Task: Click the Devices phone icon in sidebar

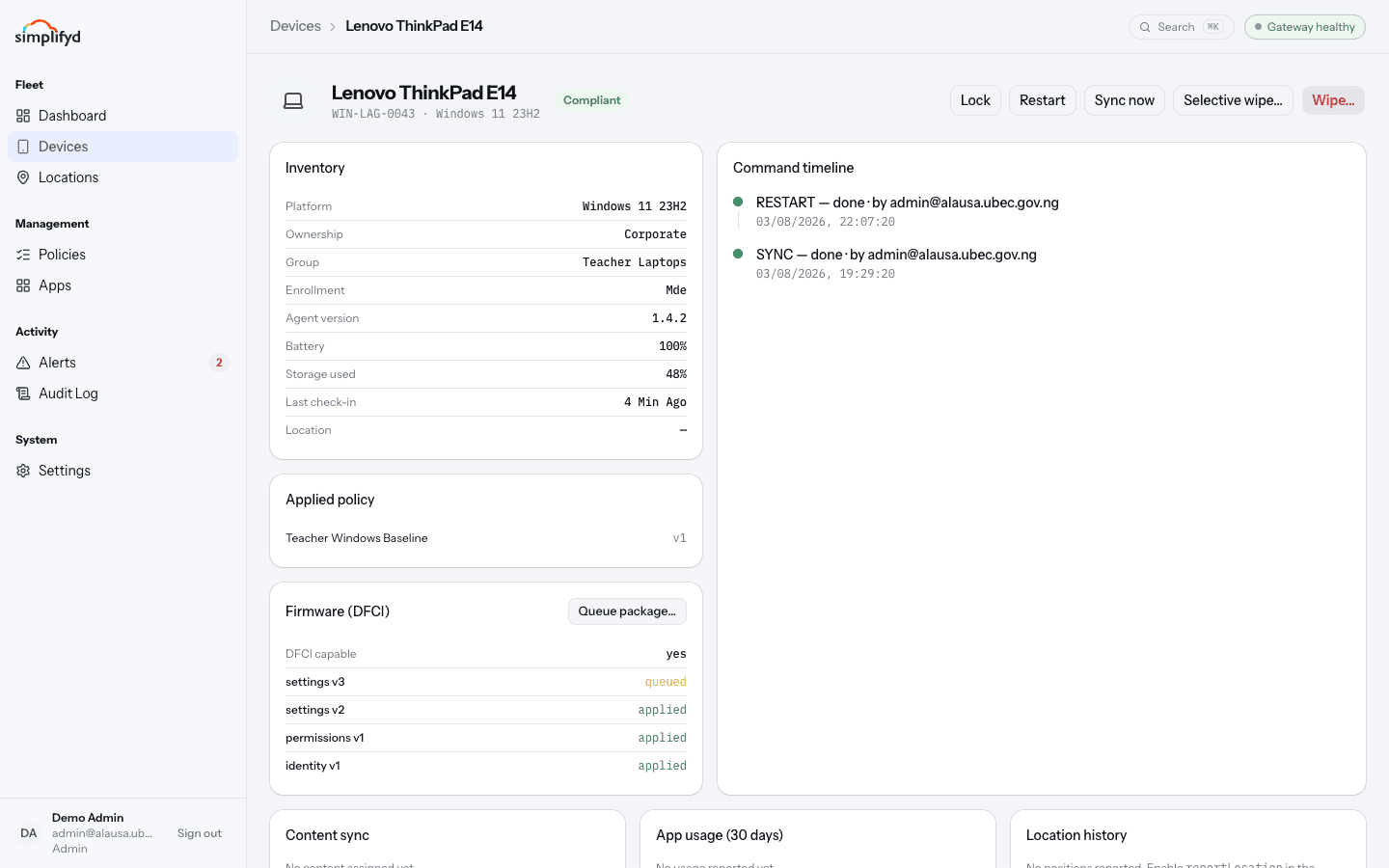Action: coord(23,147)
